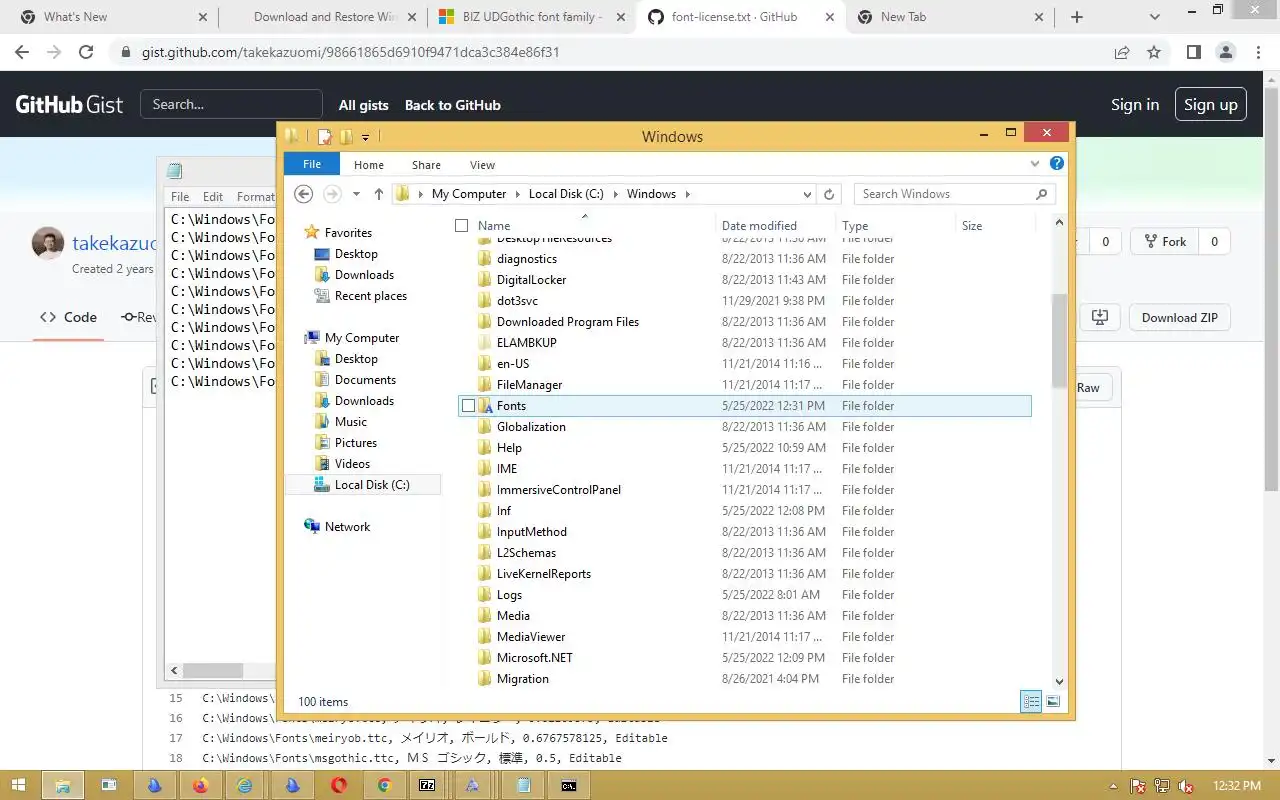The width and height of the screenshot is (1280, 800).
Task: Select the DigitalLocker folder
Action: pos(531,280)
